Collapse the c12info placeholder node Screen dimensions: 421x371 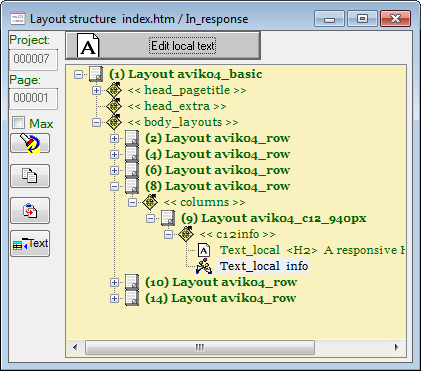(x=168, y=234)
